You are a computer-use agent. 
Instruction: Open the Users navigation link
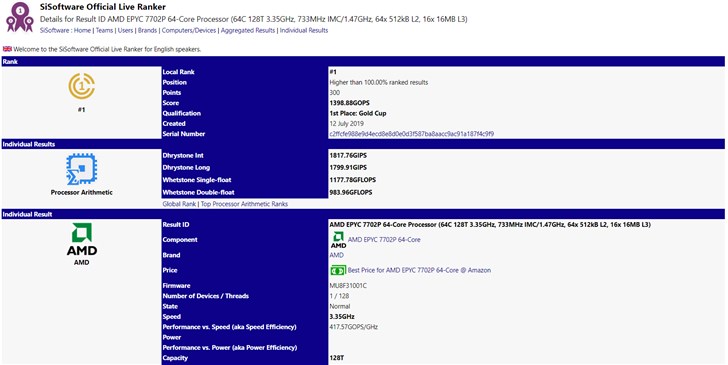pos(125,30)
